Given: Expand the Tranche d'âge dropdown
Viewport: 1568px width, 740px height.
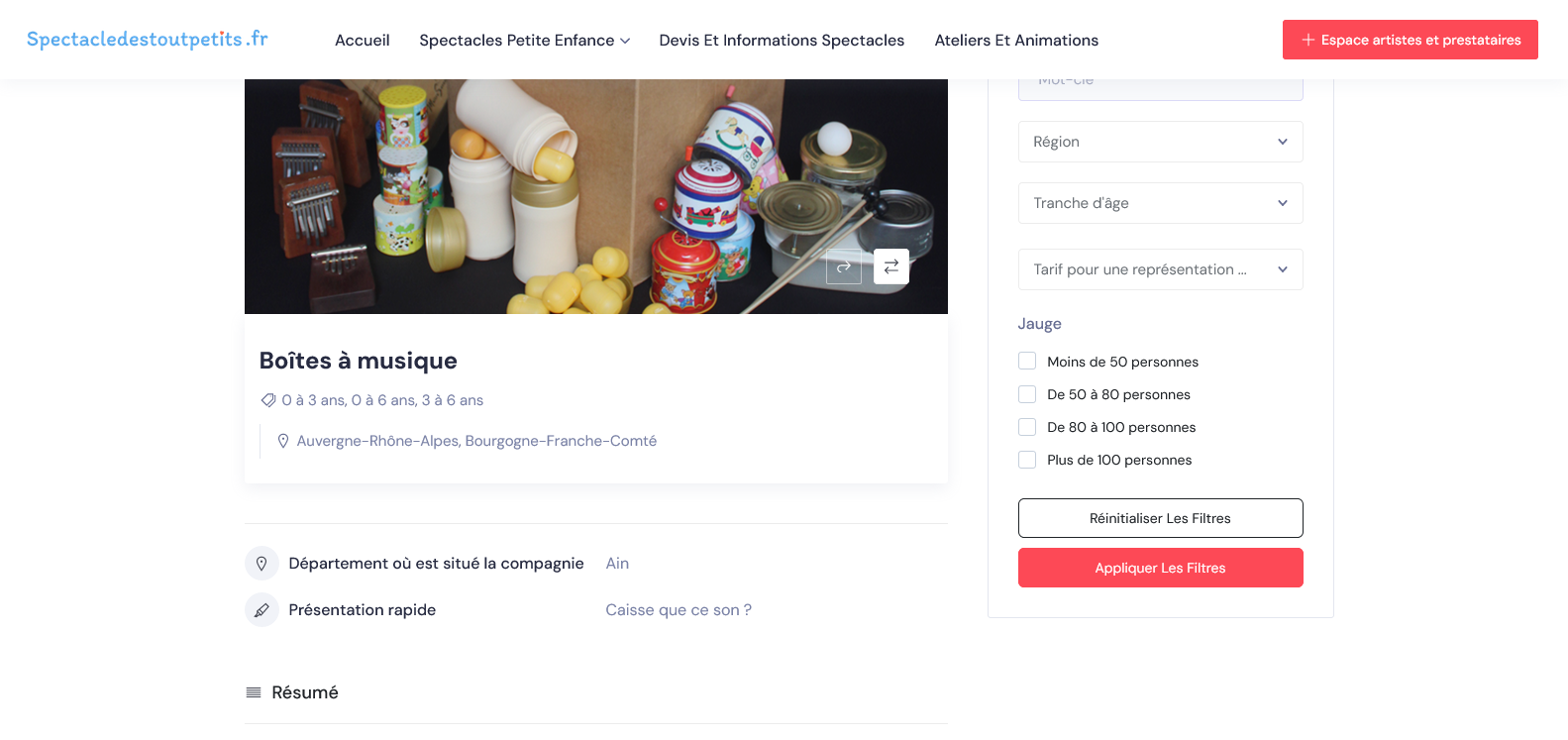Looking at the screenshot, I should click(1160, 203).
